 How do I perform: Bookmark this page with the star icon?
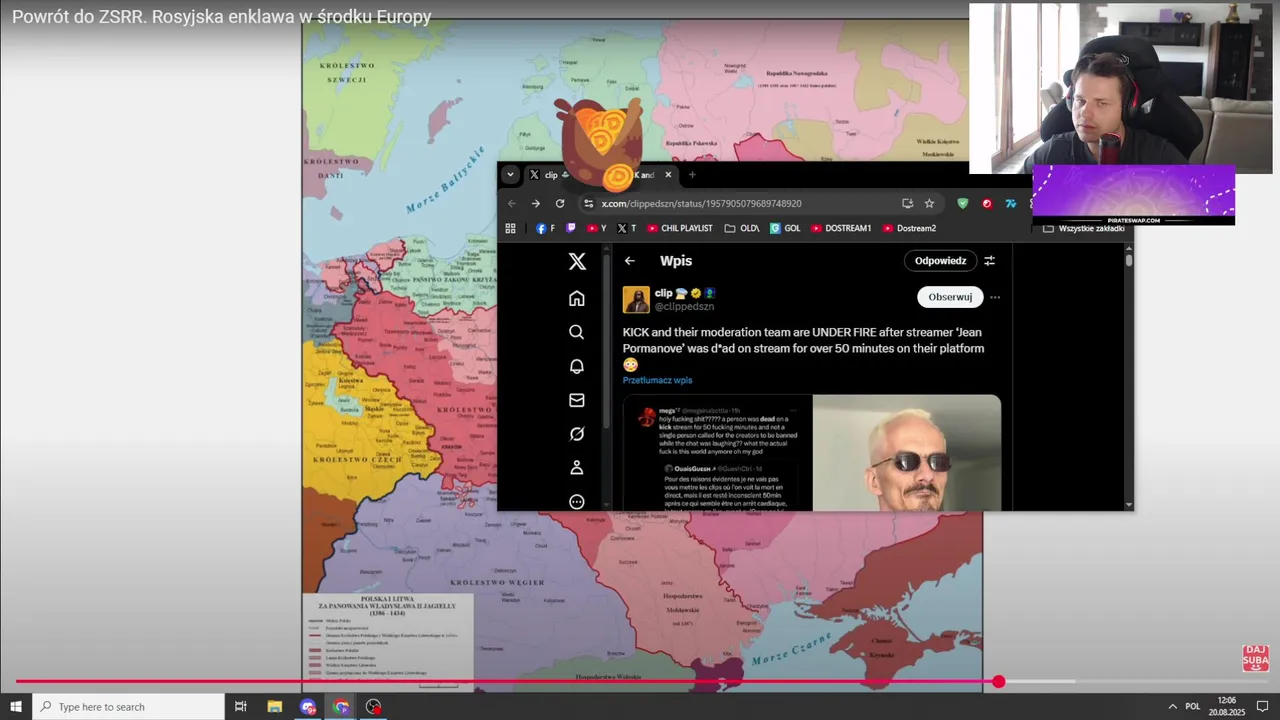click(x=929, y=203)
